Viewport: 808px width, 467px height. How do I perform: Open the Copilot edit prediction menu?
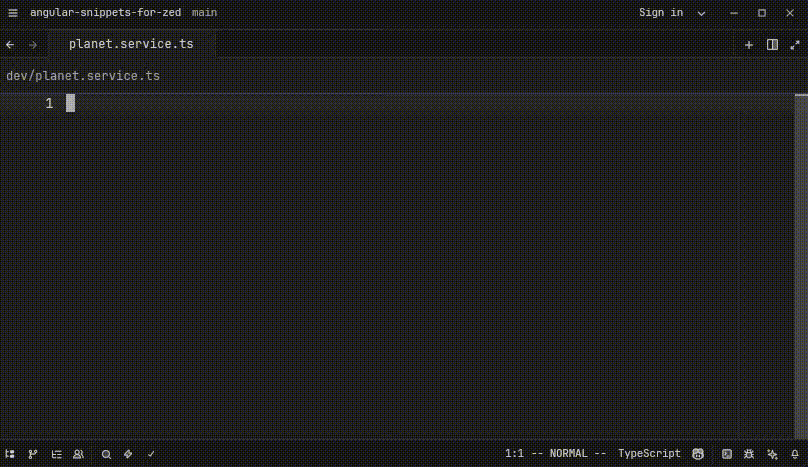(x=698, y=454)
